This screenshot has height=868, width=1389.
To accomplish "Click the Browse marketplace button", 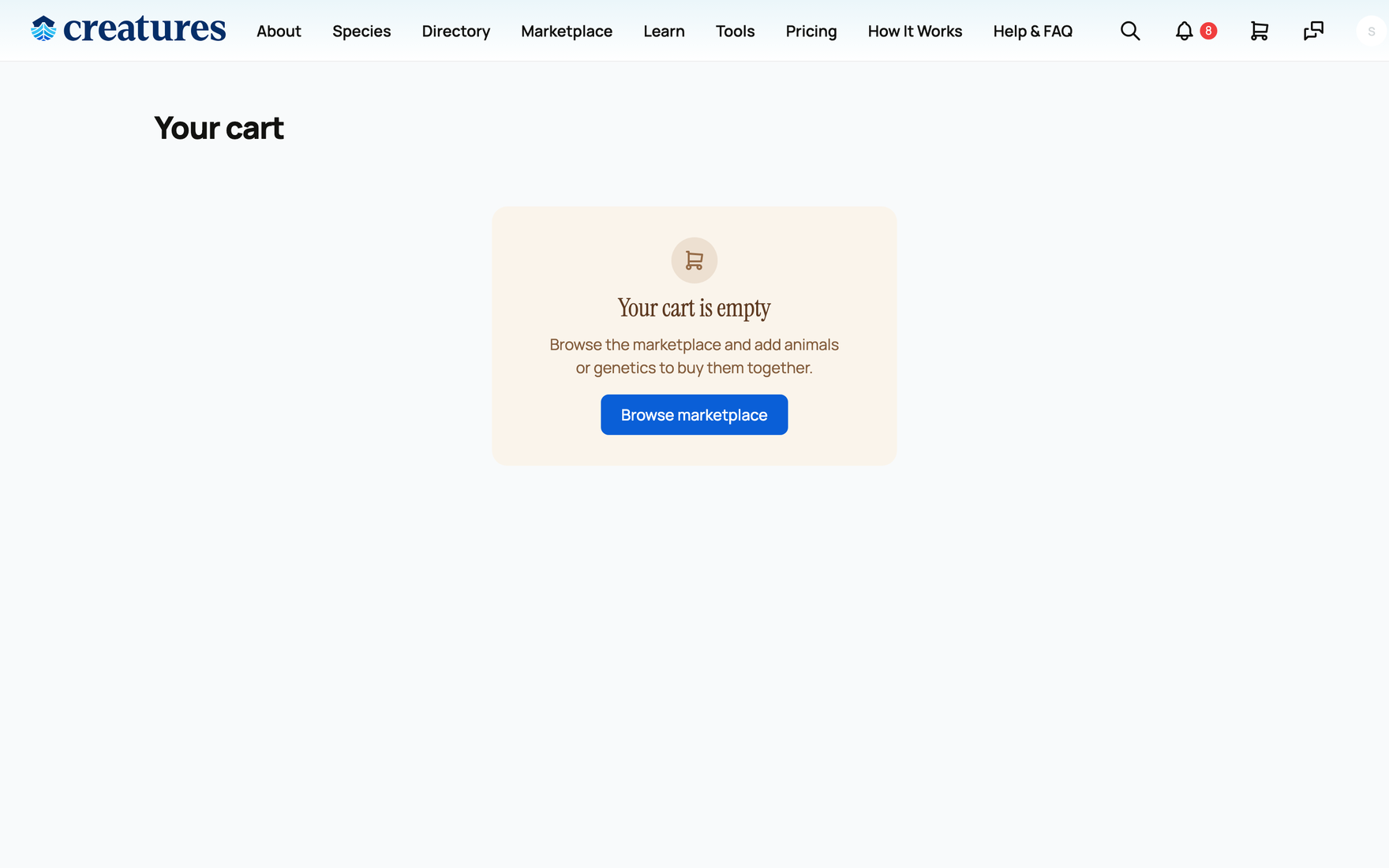I will (x=694, y=415).
